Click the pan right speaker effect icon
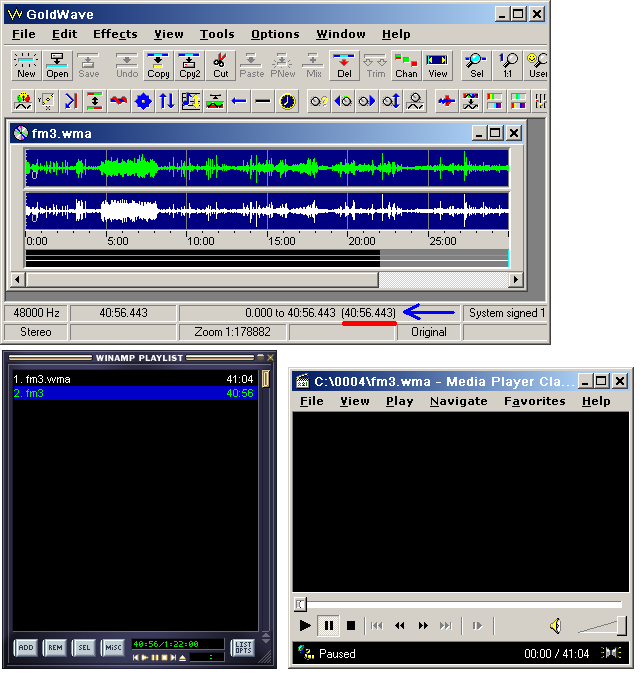 (x=367, y=101)
